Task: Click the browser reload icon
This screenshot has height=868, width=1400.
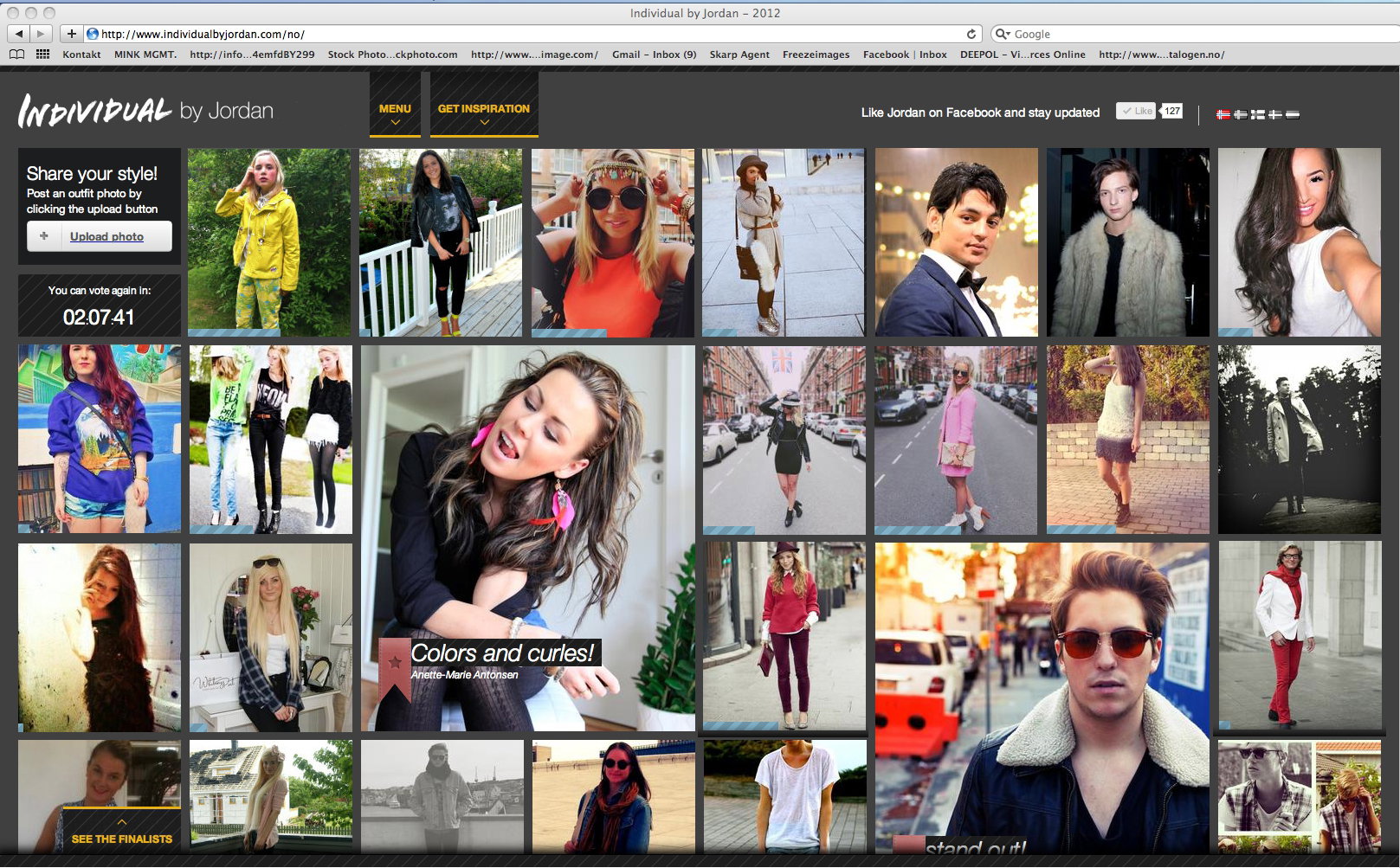Action: pos(971,34)
